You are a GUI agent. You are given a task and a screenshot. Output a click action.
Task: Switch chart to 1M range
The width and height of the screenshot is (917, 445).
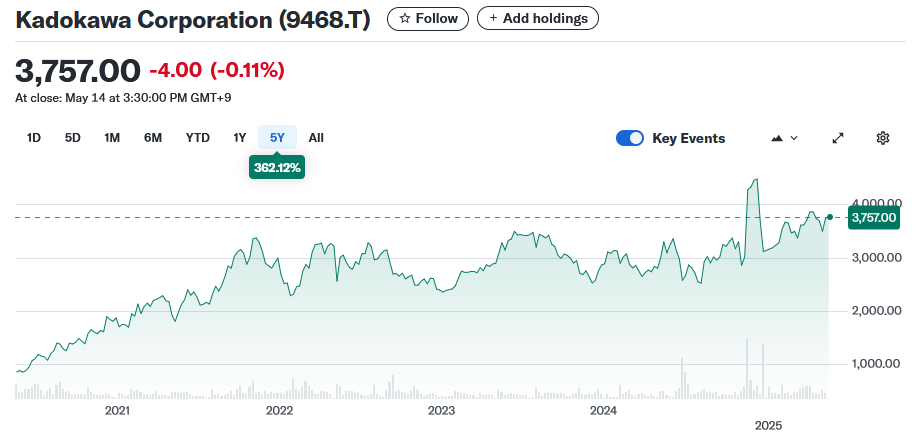pos(112,138)
